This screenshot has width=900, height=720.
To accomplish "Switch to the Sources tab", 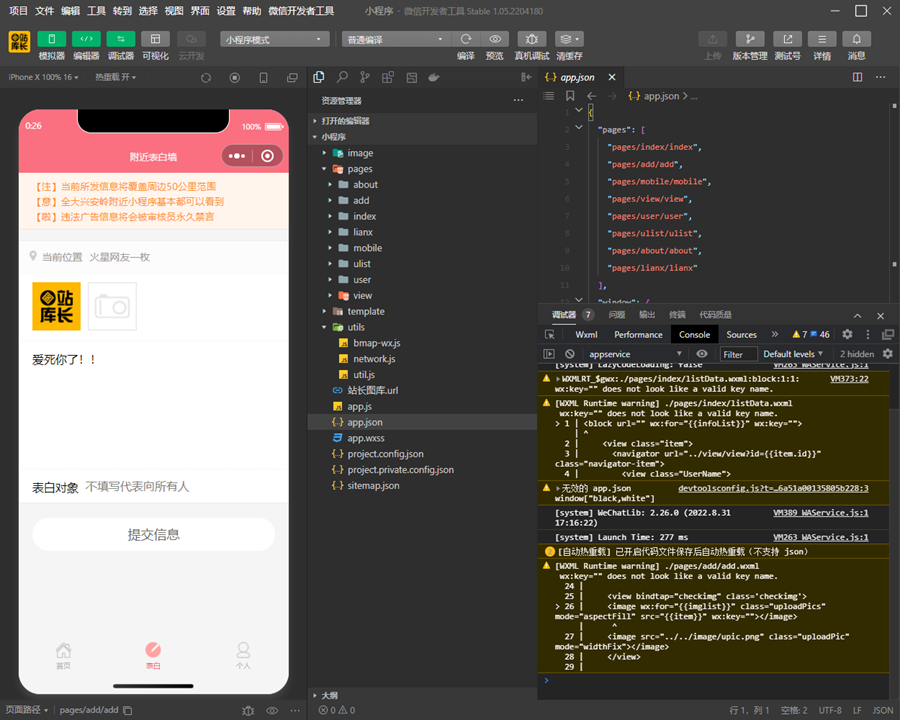I will click(741, 334).
